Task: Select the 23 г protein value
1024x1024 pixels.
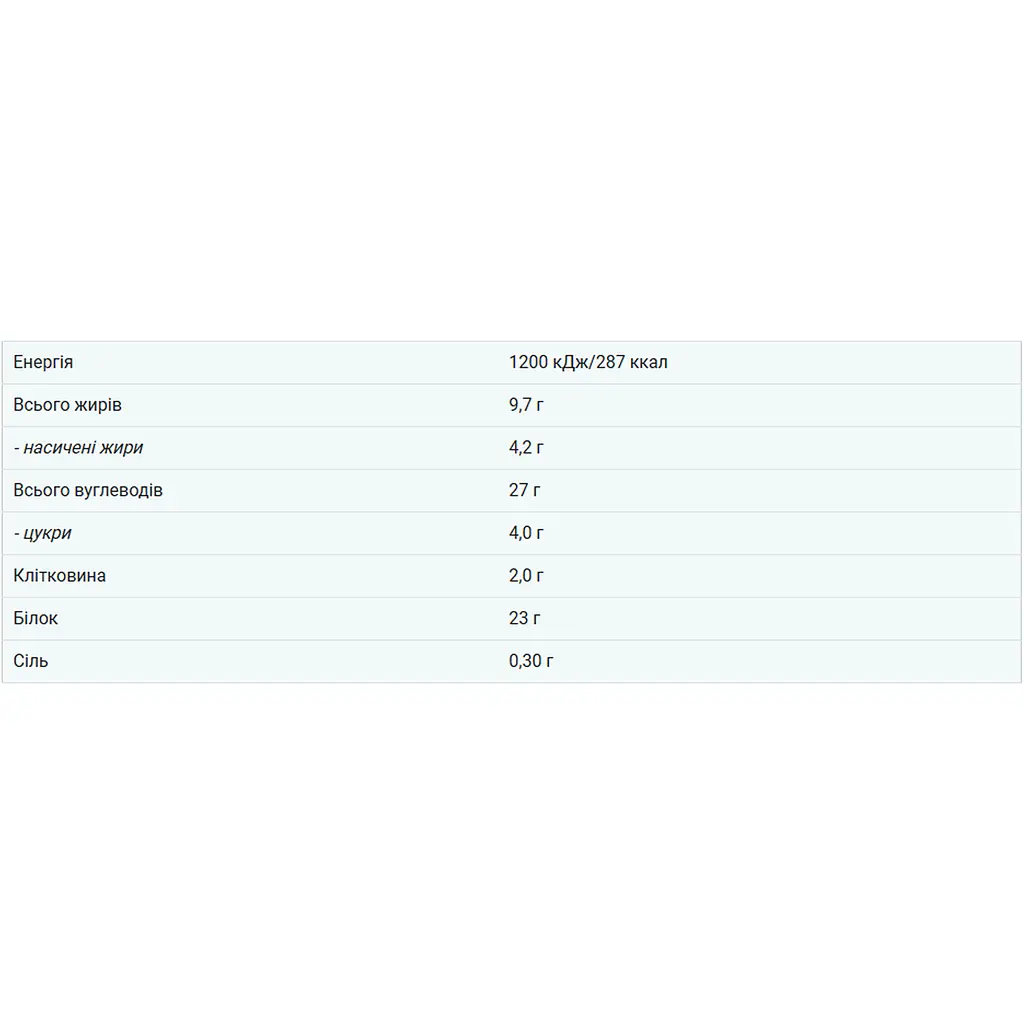Action: 524,618
